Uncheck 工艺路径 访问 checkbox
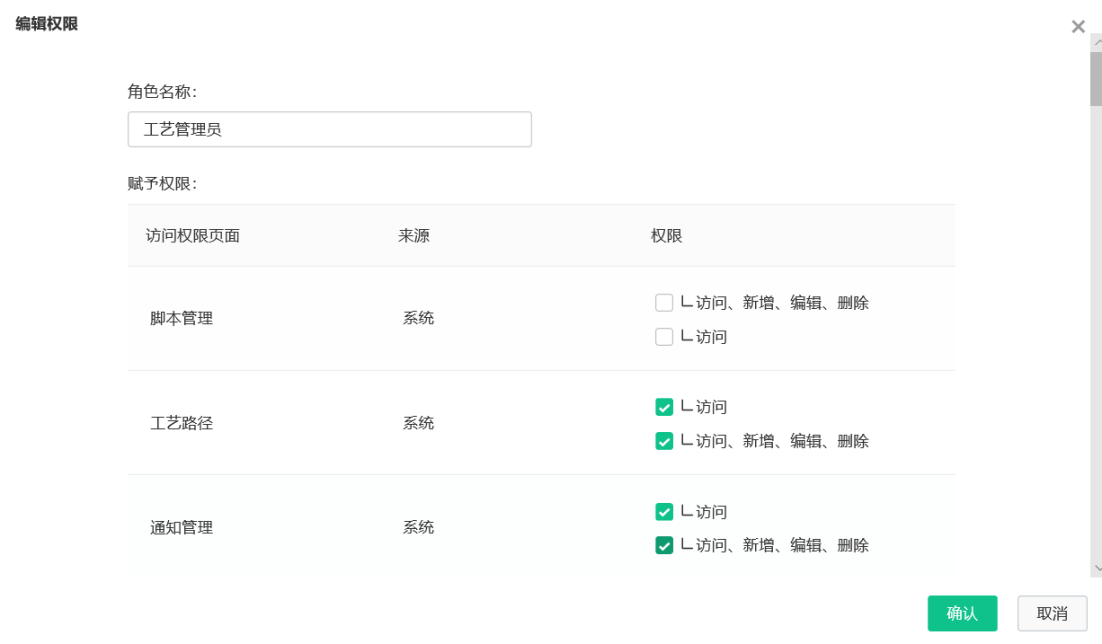 663,407
